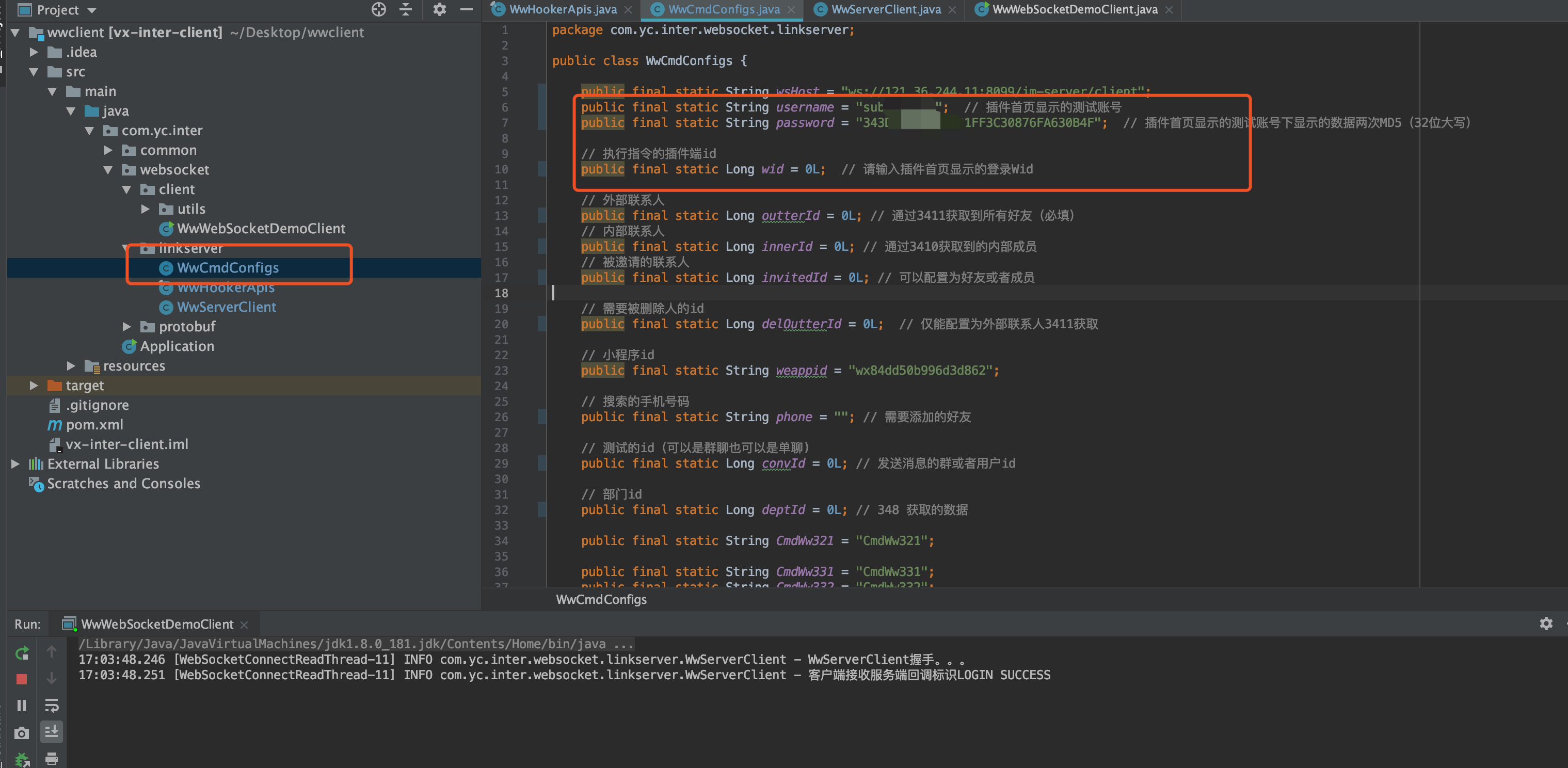
Task: Open Run panel settings gear
Action: [1545, 623]
